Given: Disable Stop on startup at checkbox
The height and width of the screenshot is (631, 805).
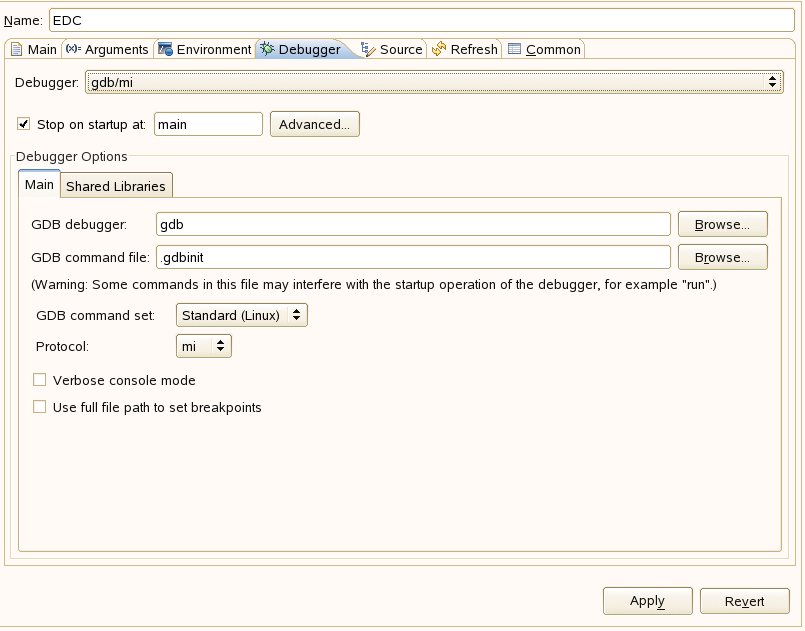Looking at the screenshot, I should coord(24,124).
